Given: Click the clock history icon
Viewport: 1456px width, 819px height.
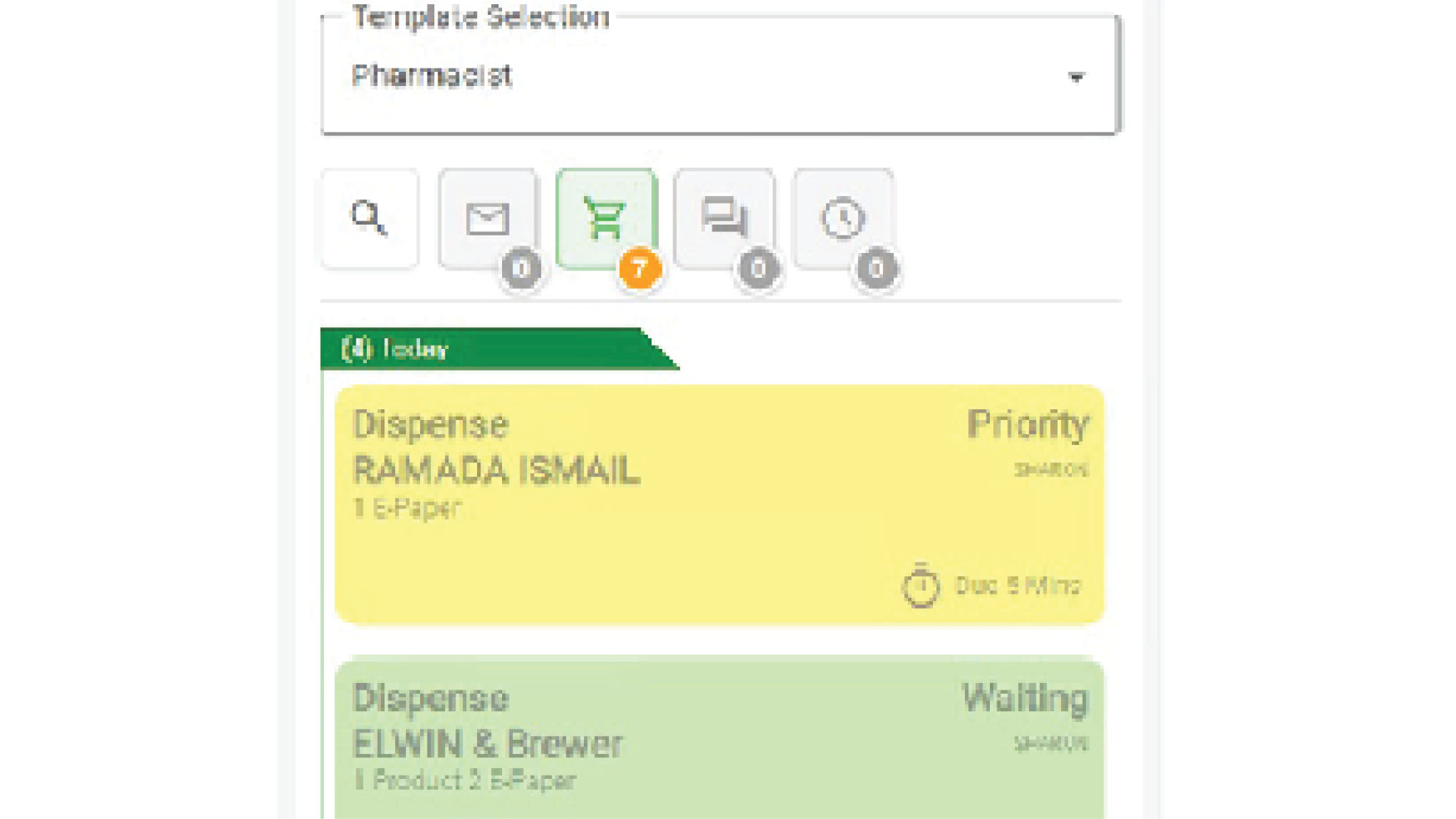Looking at the screenshot, I should 843,219.
